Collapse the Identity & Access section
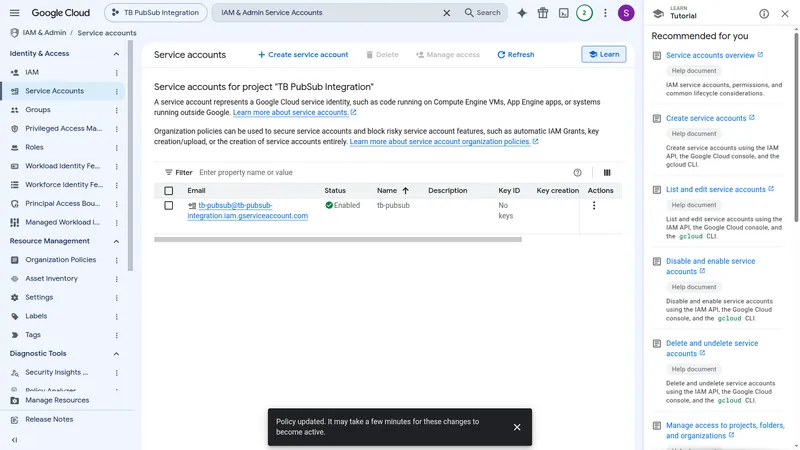The height and width of the screenshot is (450, 800). (x=116, y=54)
